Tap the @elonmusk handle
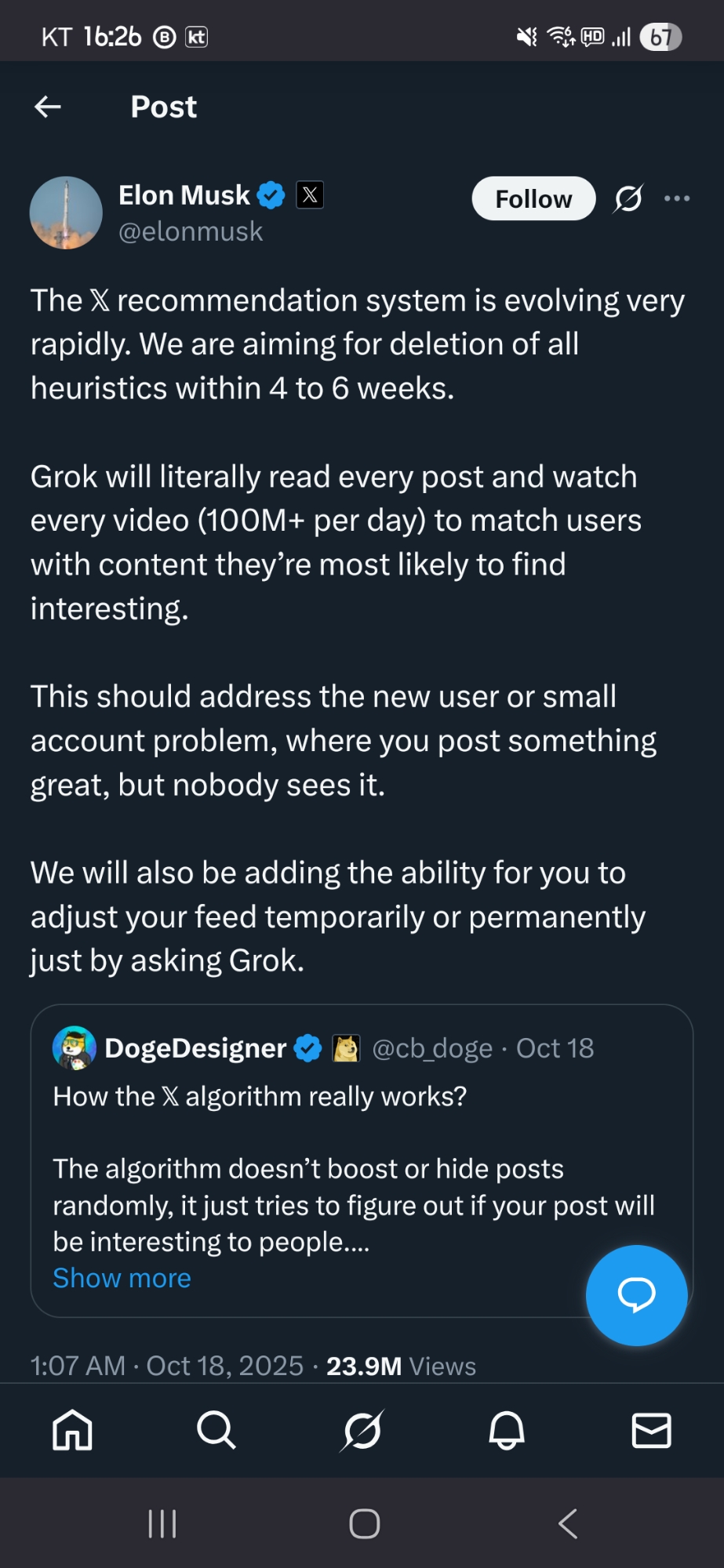Viewport: 724px width, 1568px height. coord(191,232)
